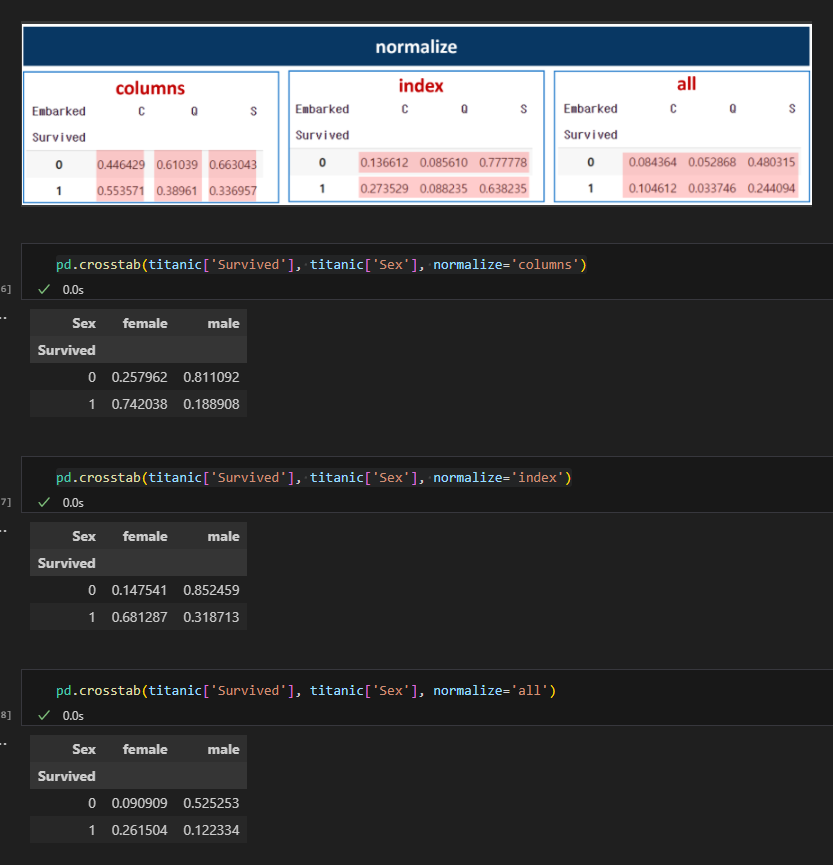
Task: Click output cell 0.525253
Action: (211, 803)
